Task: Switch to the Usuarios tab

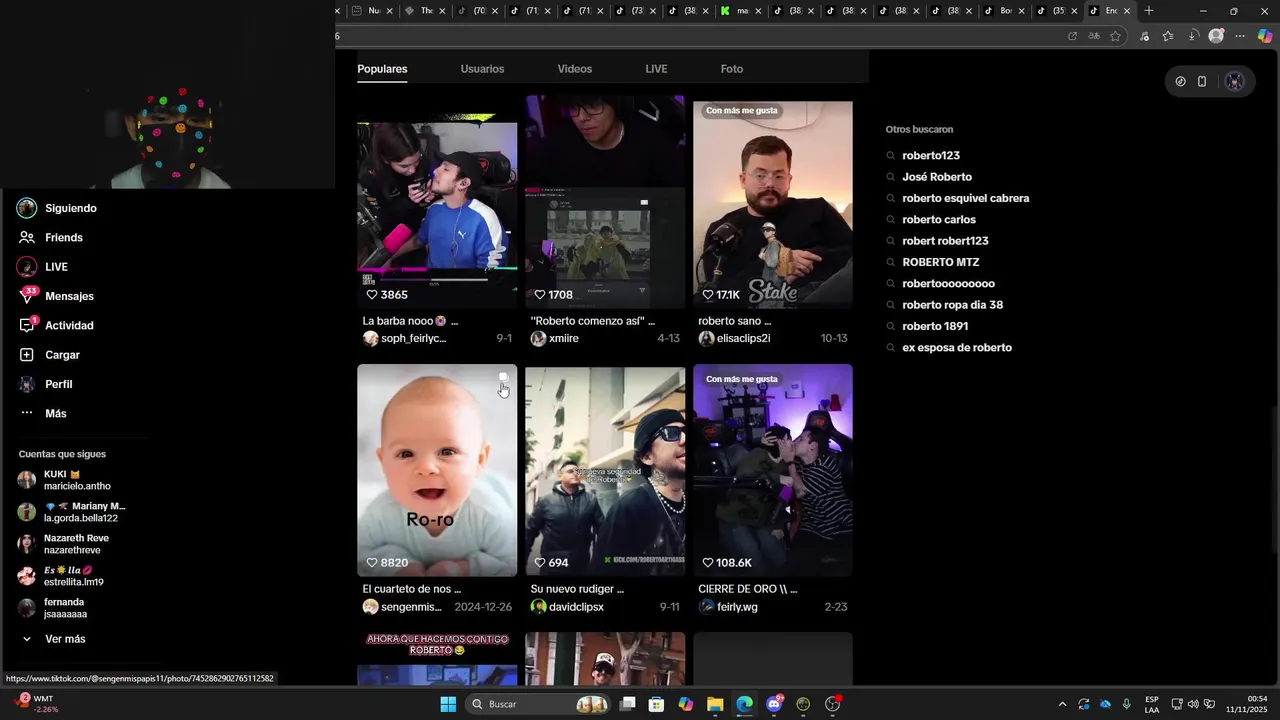Action: click(482, 69)
